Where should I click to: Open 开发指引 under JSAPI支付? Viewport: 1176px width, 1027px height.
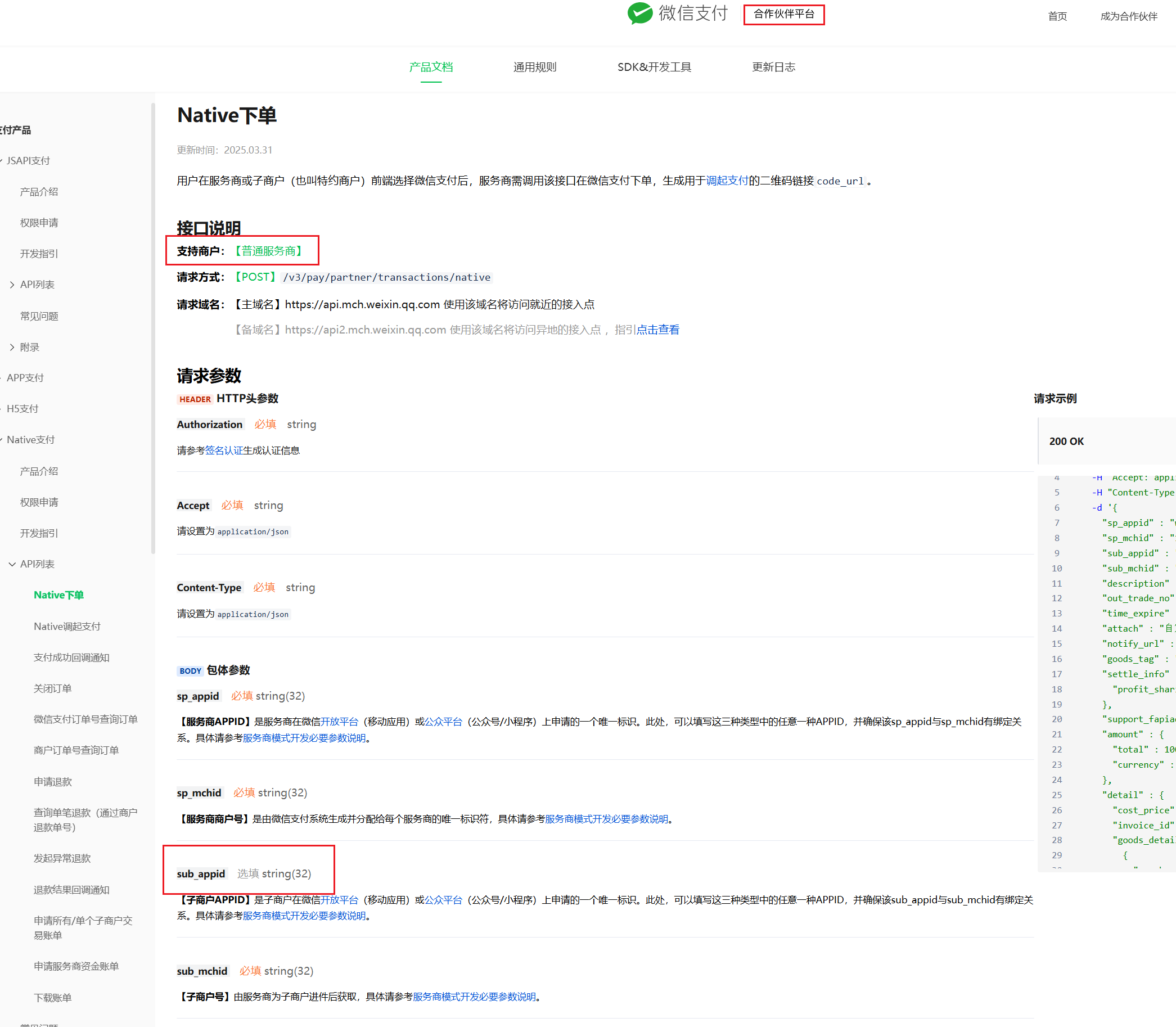tap(39, 253)
